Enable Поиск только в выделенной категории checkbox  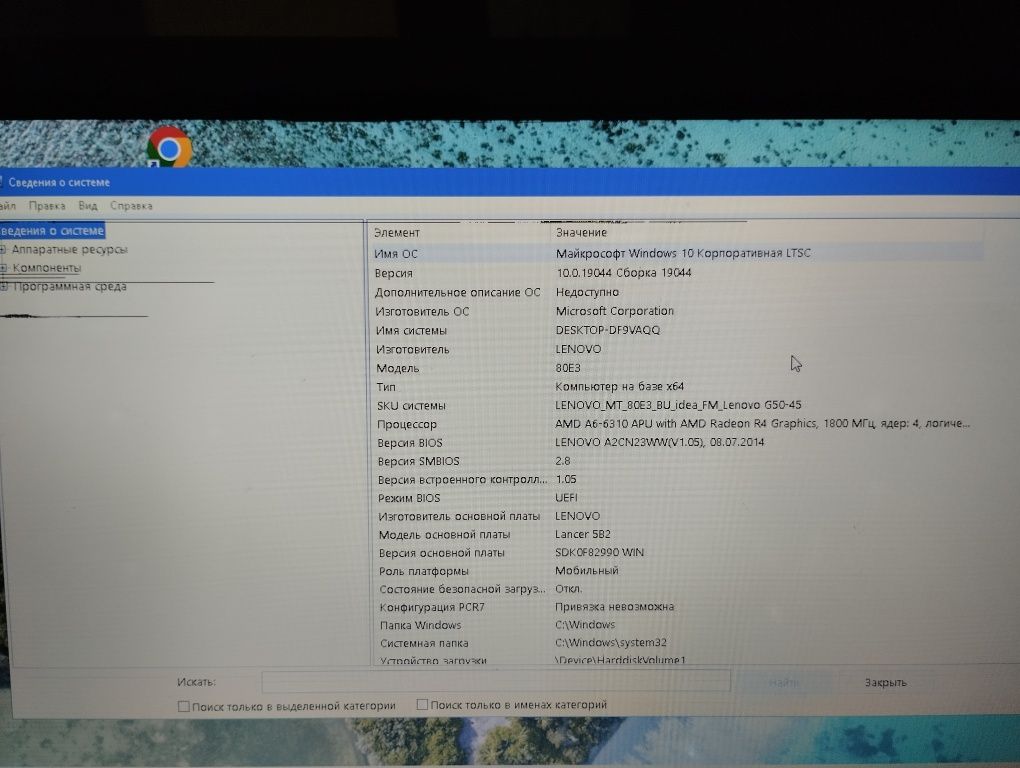coord(183,706)
